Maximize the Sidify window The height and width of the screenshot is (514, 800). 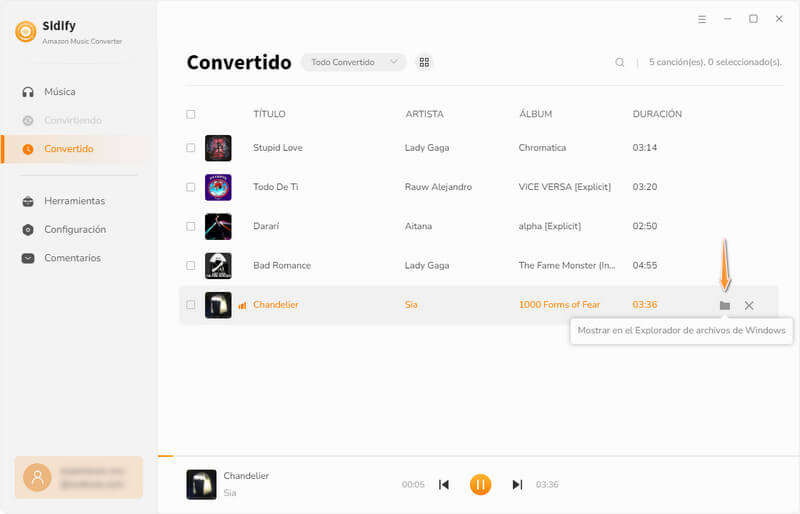pos(753,19)
